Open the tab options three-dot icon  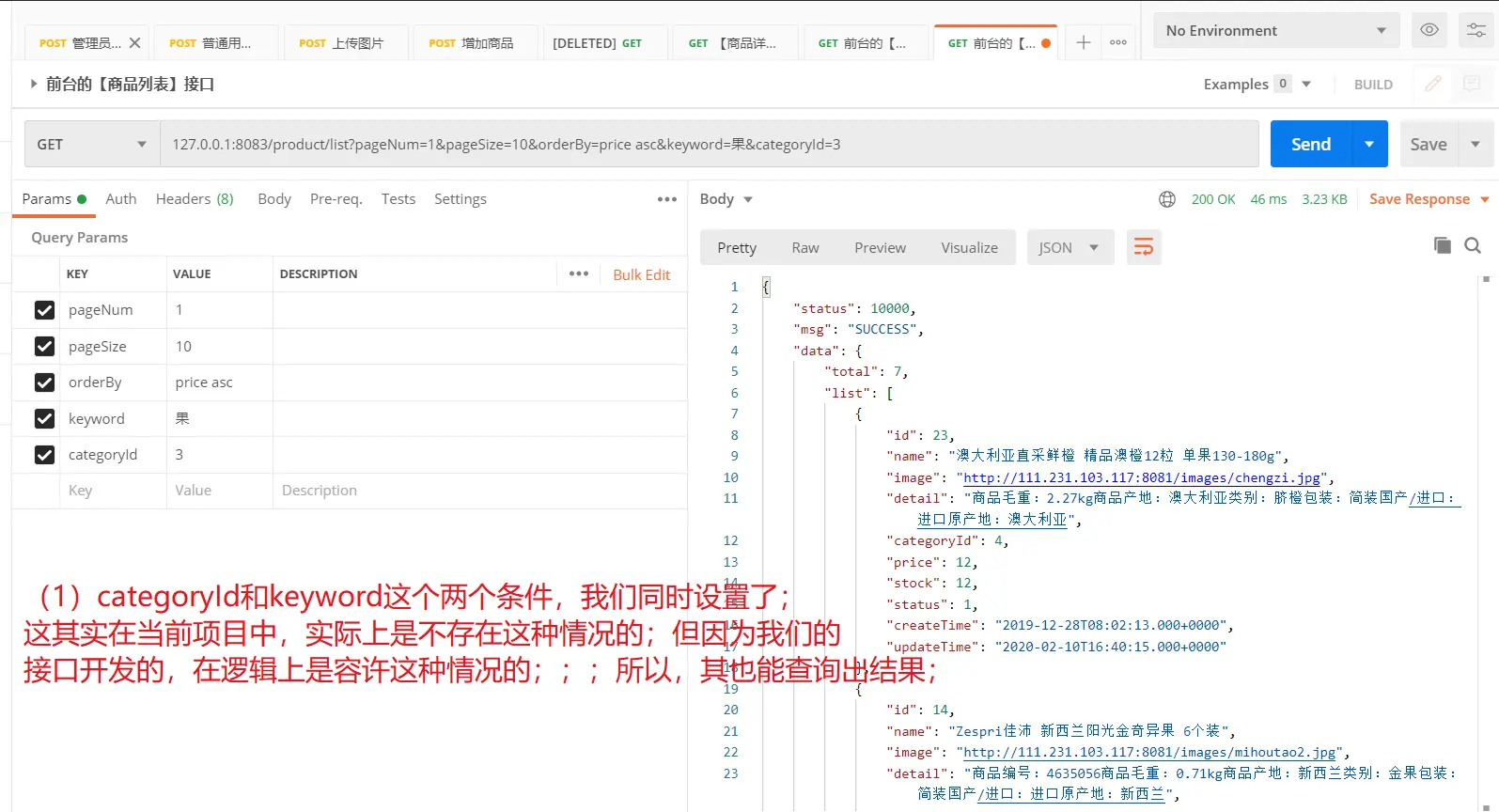point(1118,42)
